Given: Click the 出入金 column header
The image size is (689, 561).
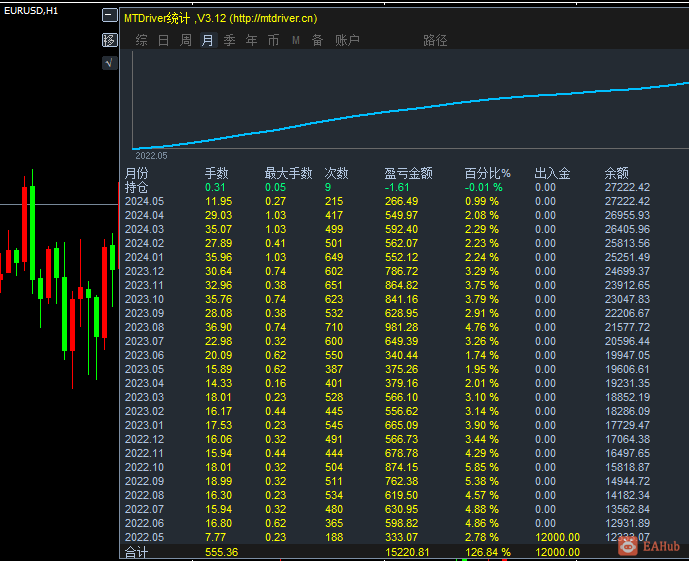Looking at the screenshot, I should pyautogui.click(x=552, y=173).
